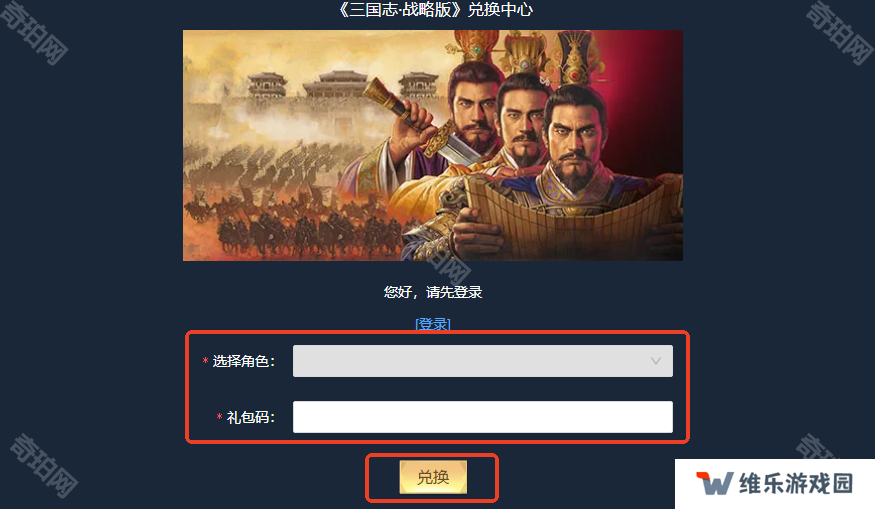This screenshot has width=875, height=509.
Task: Click the red asterisk beside 礼包码
Action: pos(219,417)
